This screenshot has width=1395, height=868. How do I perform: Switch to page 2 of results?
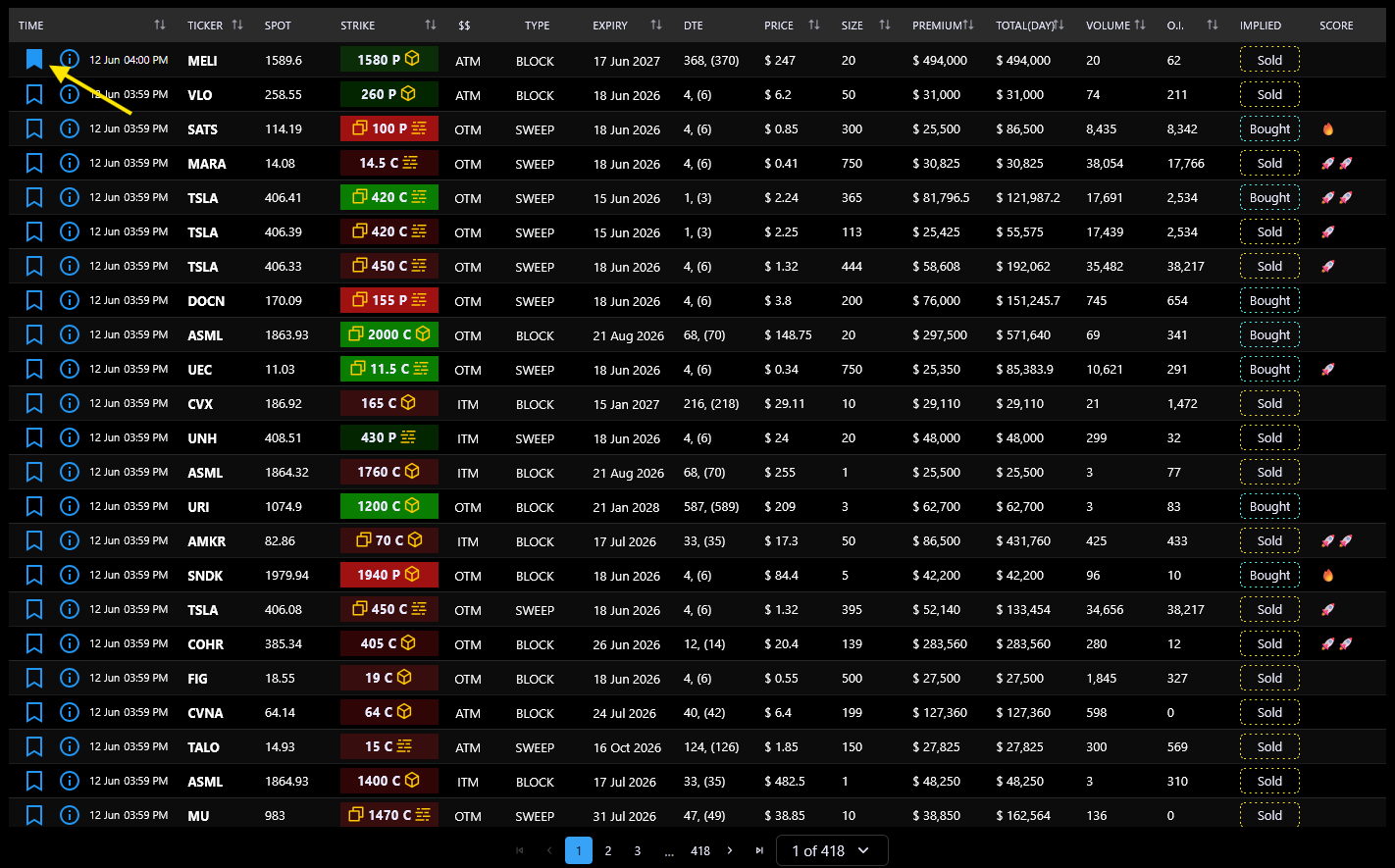click(608, 850)
